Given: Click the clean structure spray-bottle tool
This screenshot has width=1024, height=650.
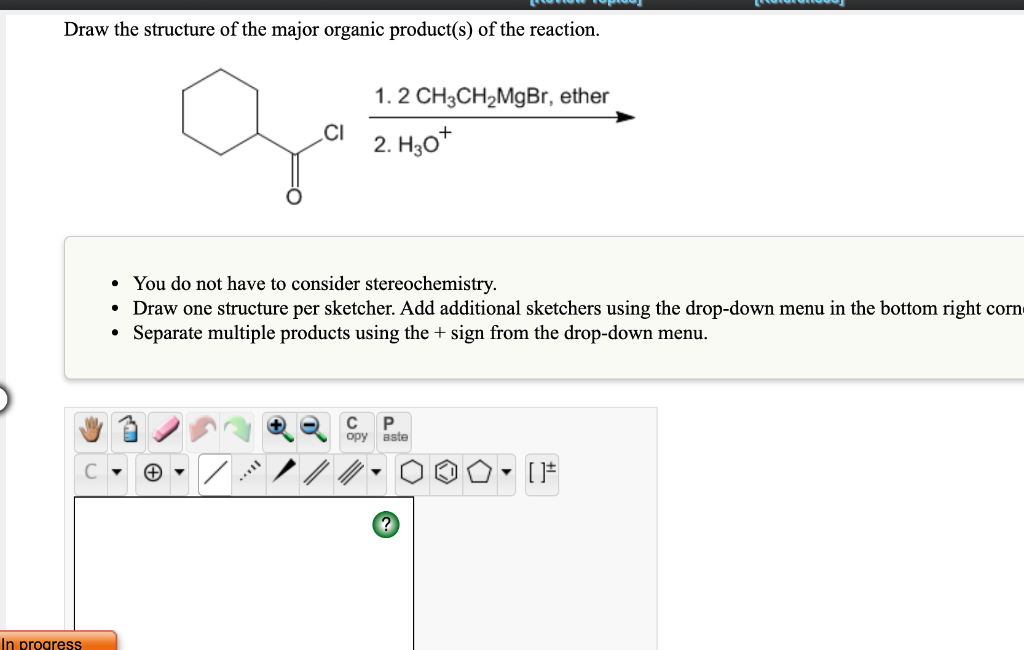Looking at the screenshot, I should [129, 431].
